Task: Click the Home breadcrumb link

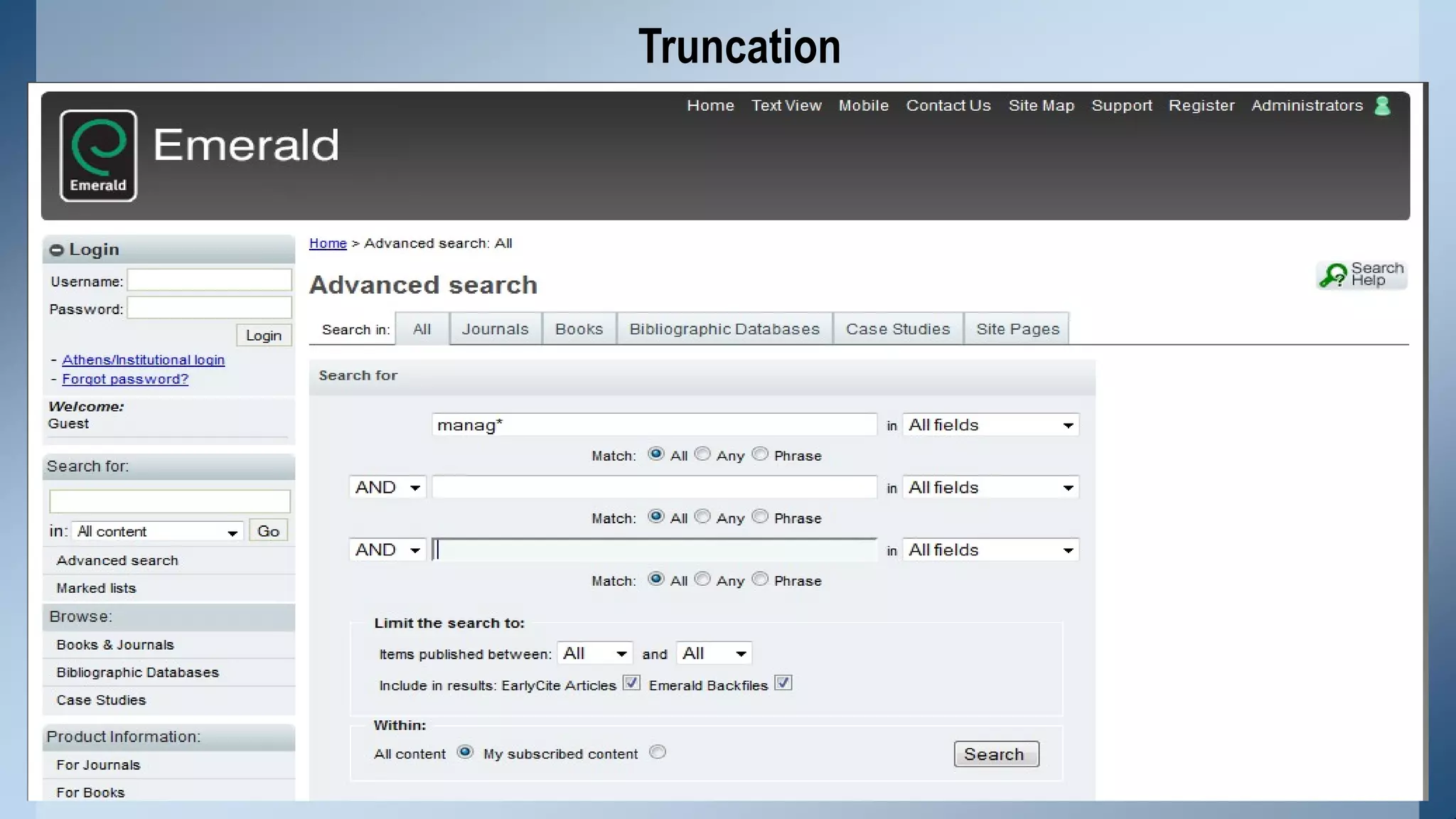Action: (328, 243)
